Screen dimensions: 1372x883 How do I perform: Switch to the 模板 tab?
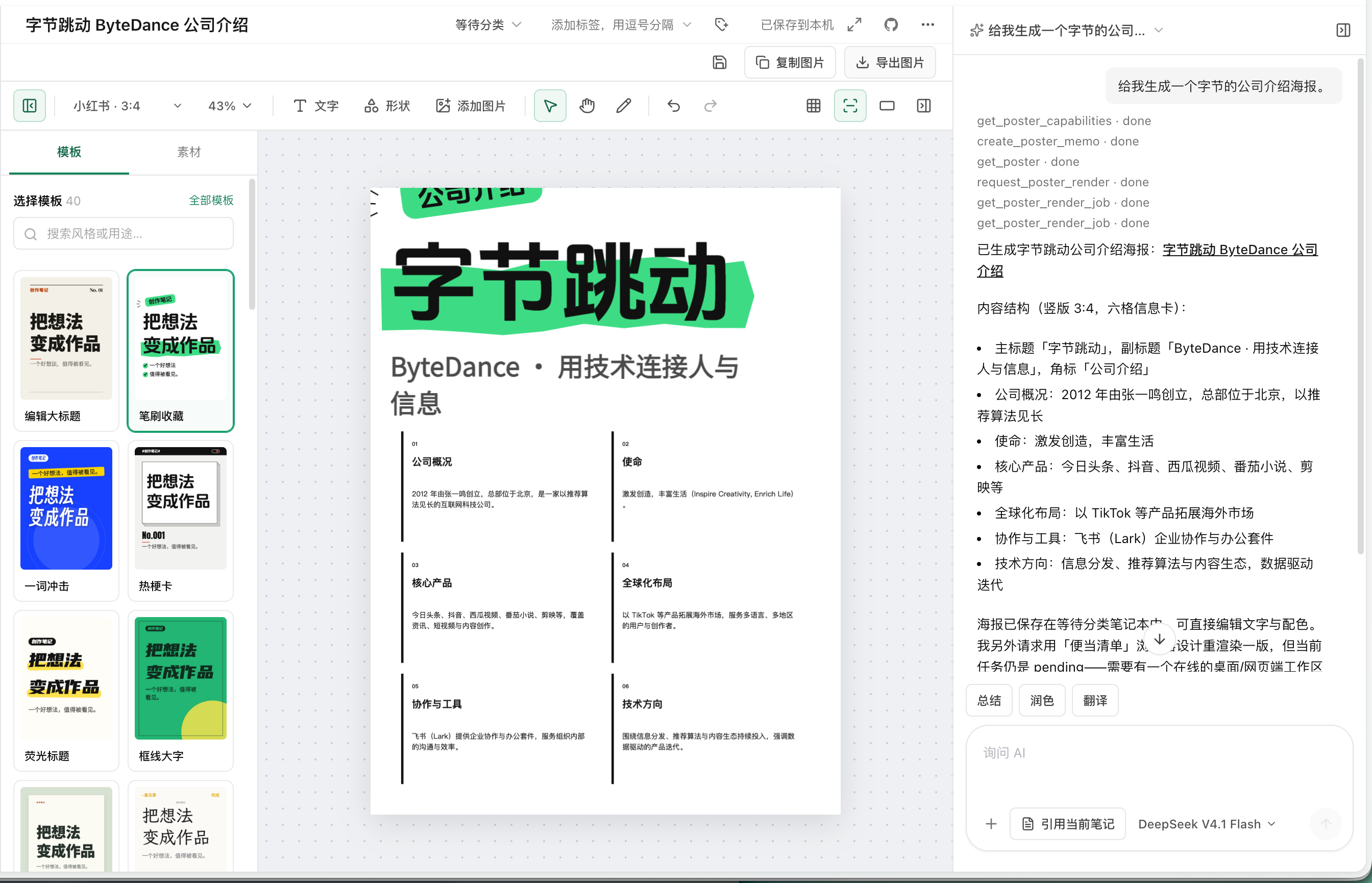click(69, 152)
